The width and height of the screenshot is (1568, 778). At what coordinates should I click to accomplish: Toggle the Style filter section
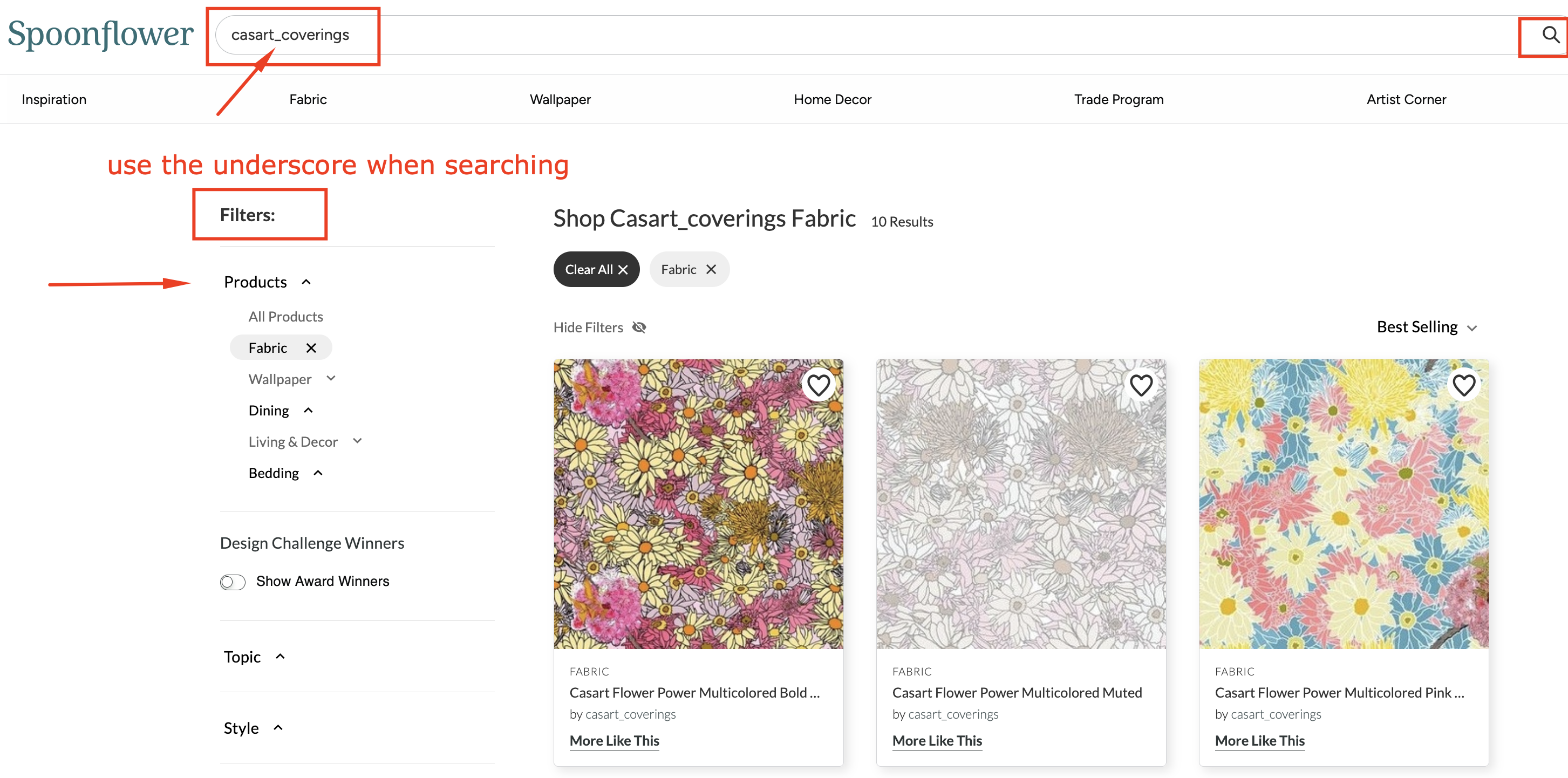[x=278, y=727]
